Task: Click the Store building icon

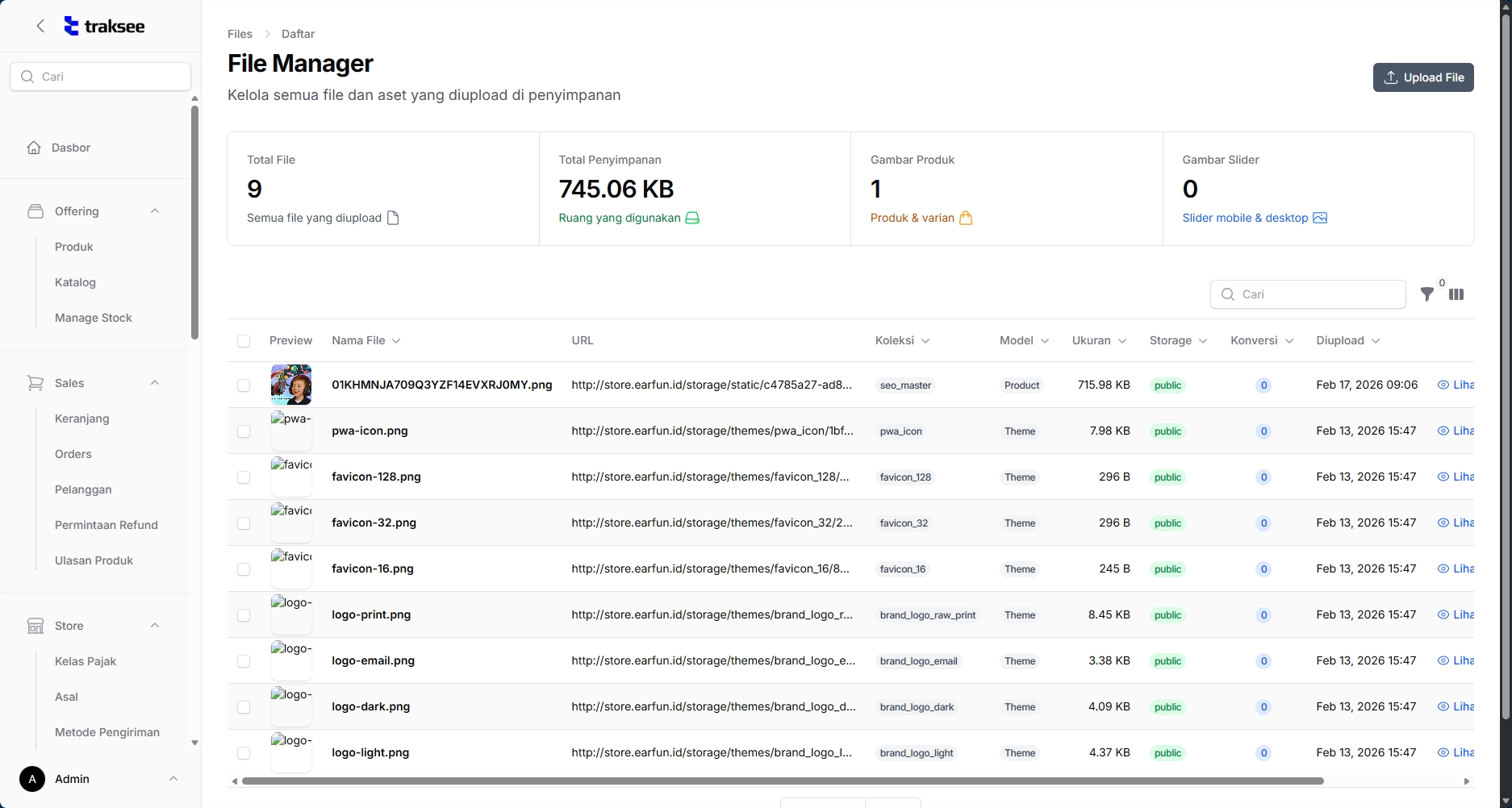Action: [36, 626]
